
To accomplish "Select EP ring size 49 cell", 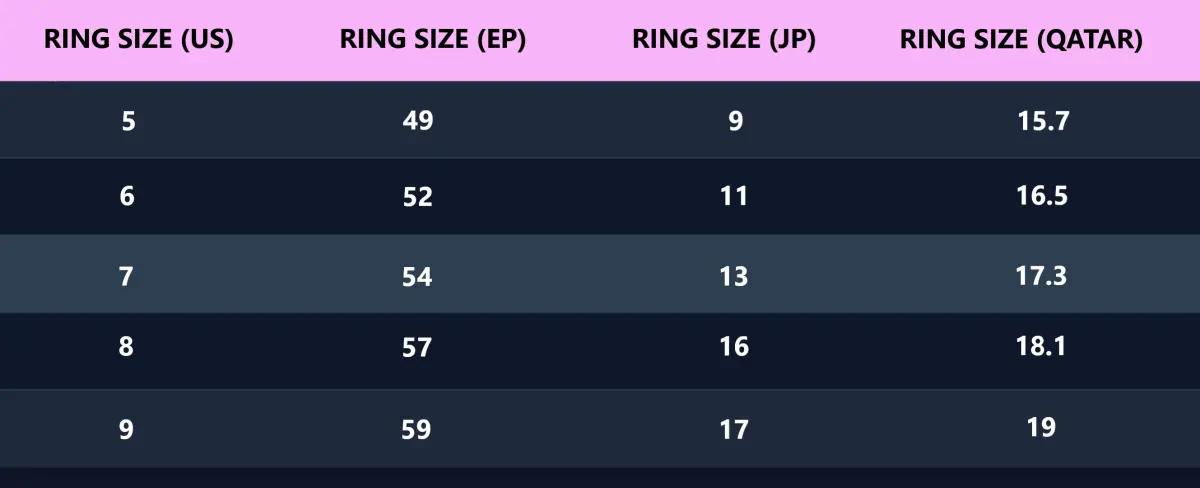I will pyautogui.click(x=418, y=121).
